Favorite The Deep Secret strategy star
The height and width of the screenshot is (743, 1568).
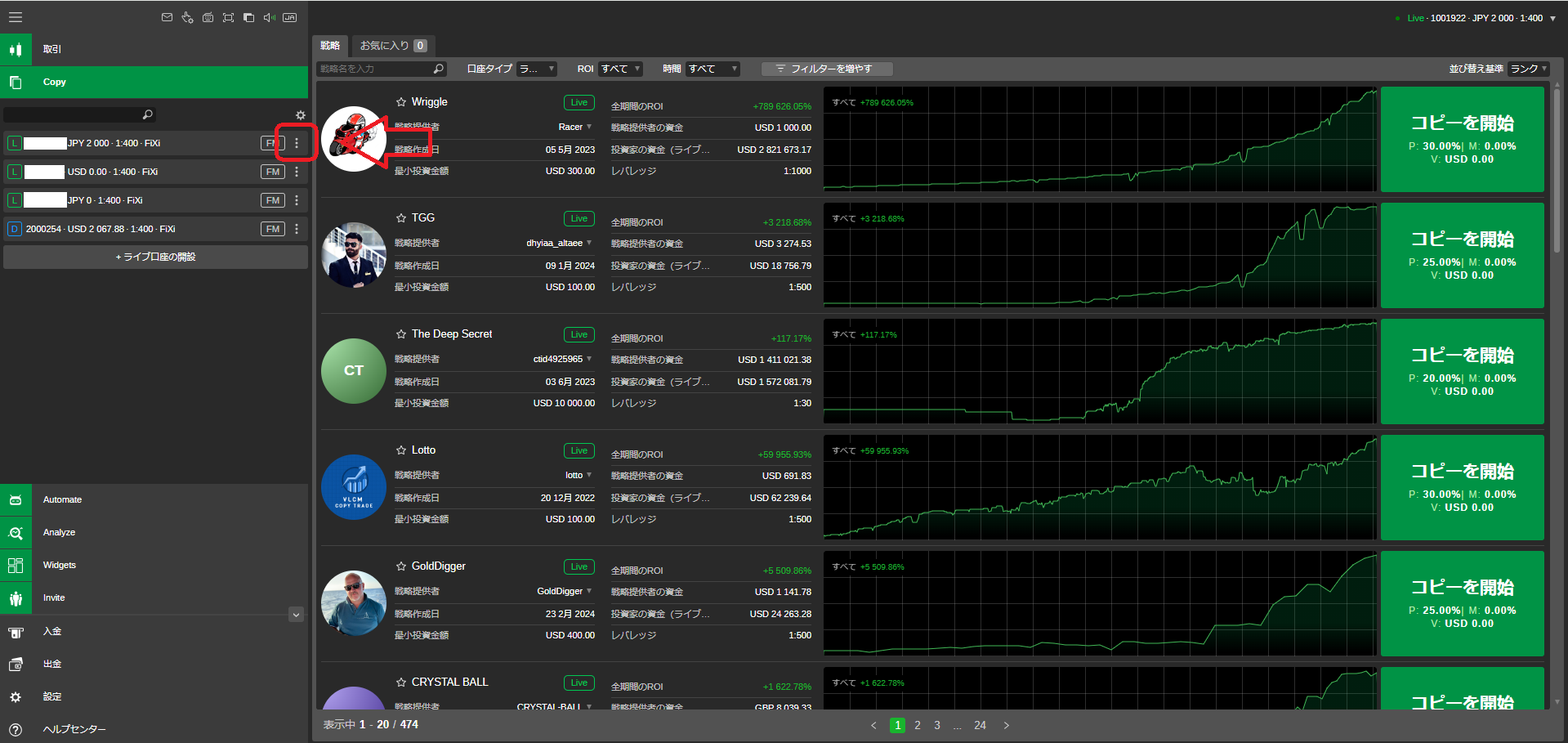tap(401, 334)
